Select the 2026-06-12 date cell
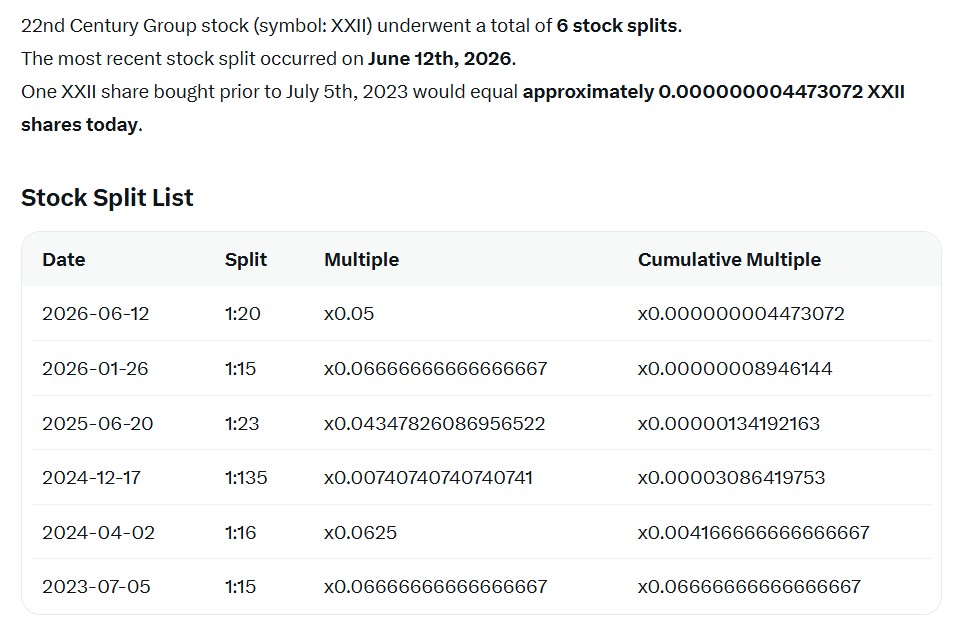Image resolution: width=955 pixels, height=625 pixels. click(x=96, y=314)
